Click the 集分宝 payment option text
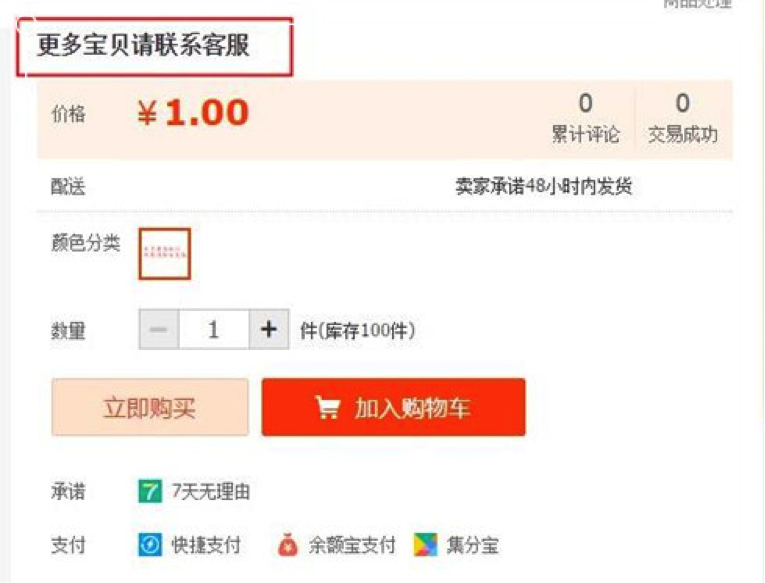This screenshot has height=583, width=765. (x=472, y=545)
